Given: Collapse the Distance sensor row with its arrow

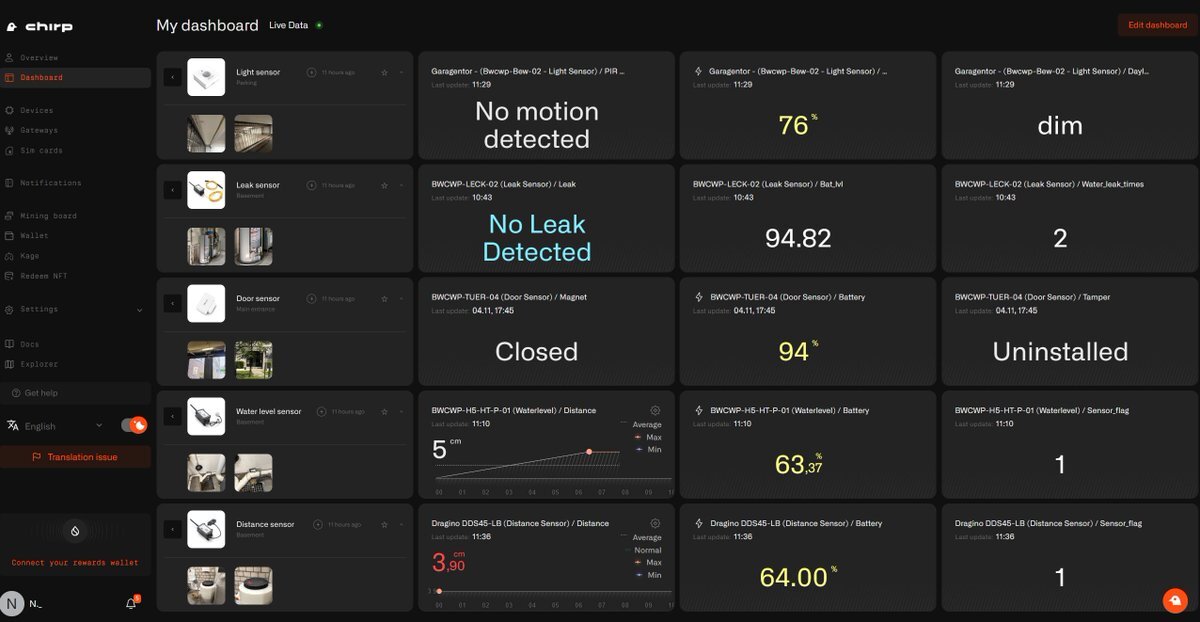Looking at the screenshot, I should point(172,529).
